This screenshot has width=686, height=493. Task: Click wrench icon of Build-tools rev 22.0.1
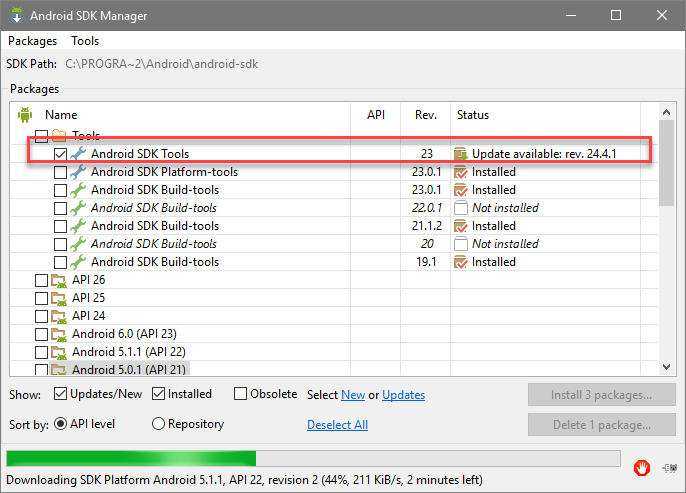pyautogui.click(x=78, y=208)
